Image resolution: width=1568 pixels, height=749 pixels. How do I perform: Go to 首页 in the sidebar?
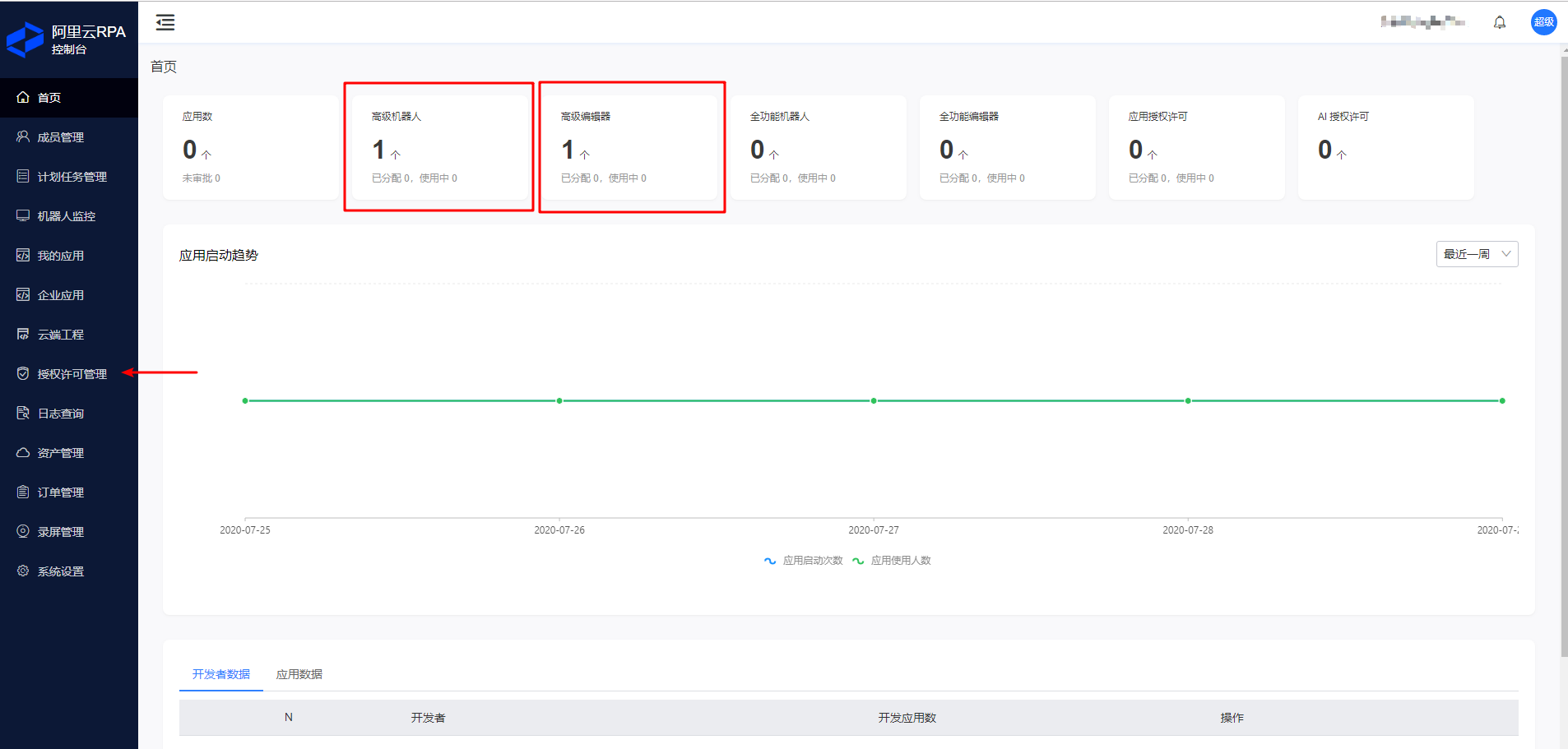[69, 98]
